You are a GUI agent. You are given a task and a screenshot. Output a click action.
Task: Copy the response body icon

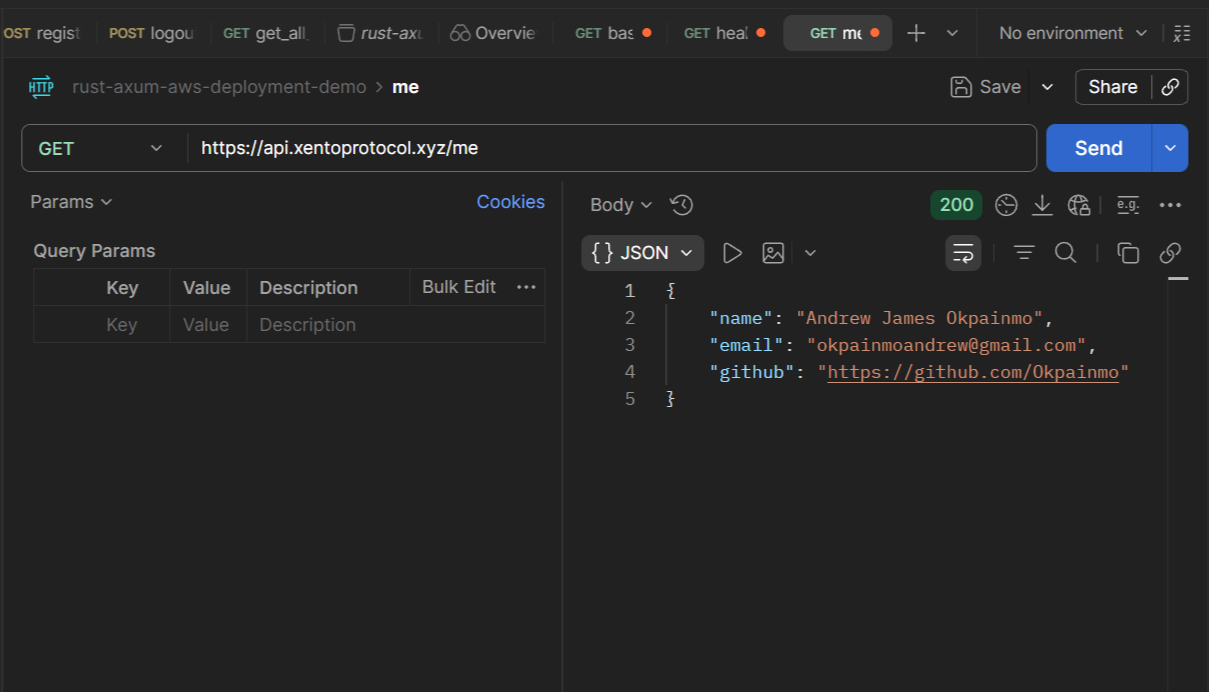click(1128, 253)
